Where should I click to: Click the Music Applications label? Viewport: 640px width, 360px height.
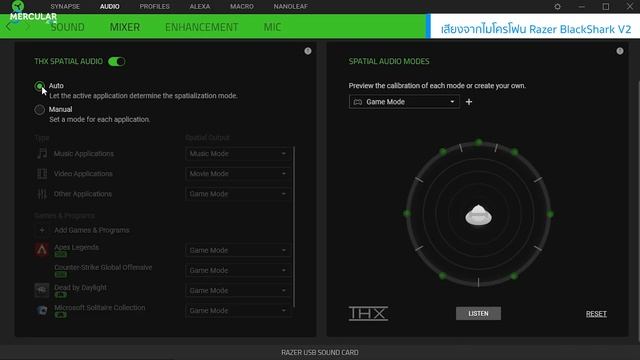coord(84,153)
